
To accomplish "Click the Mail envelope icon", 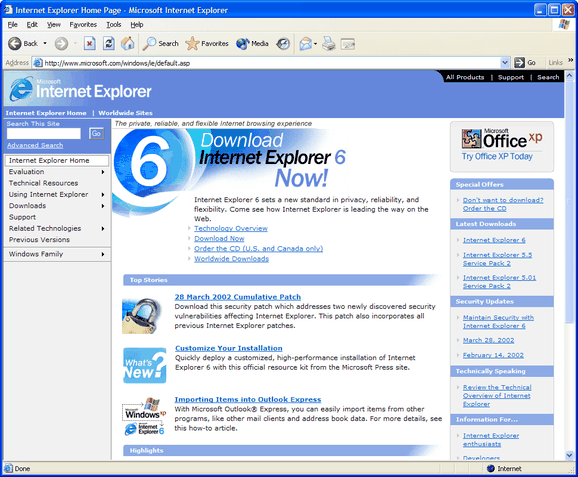I will pyautogui.click(x=305, y=44).
